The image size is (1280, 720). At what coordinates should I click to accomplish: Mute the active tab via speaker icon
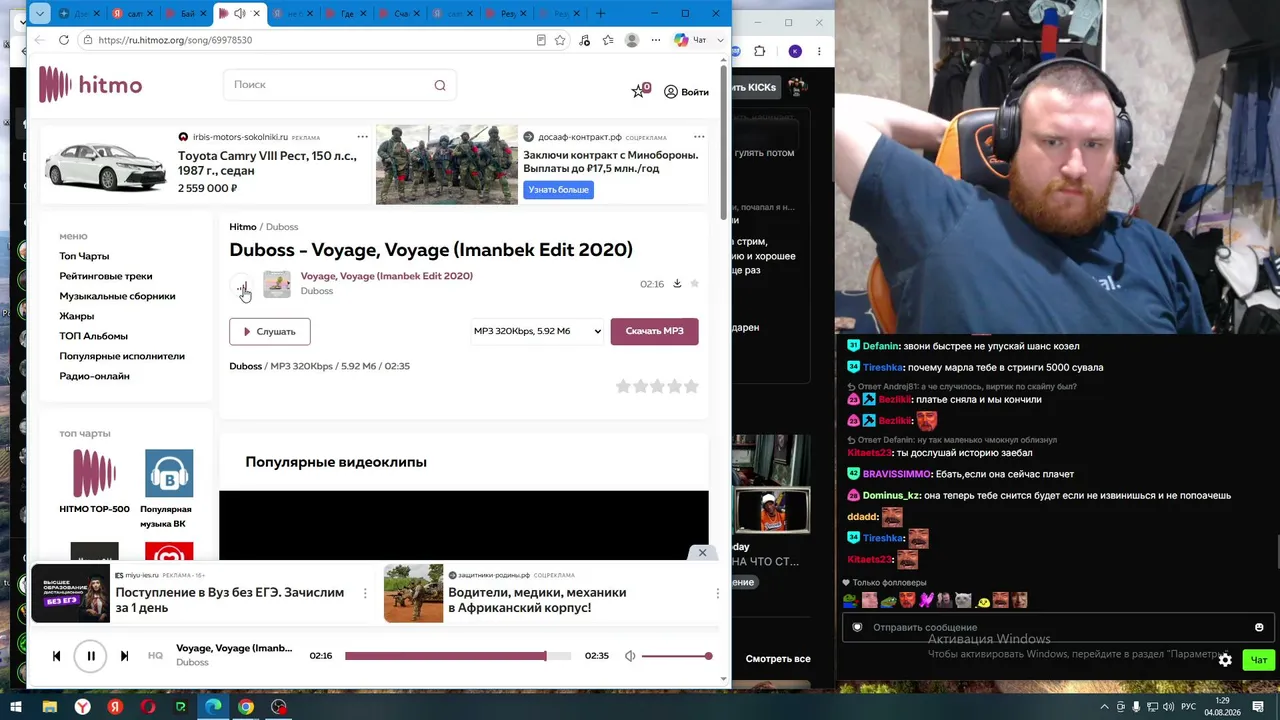coord(240,13)
